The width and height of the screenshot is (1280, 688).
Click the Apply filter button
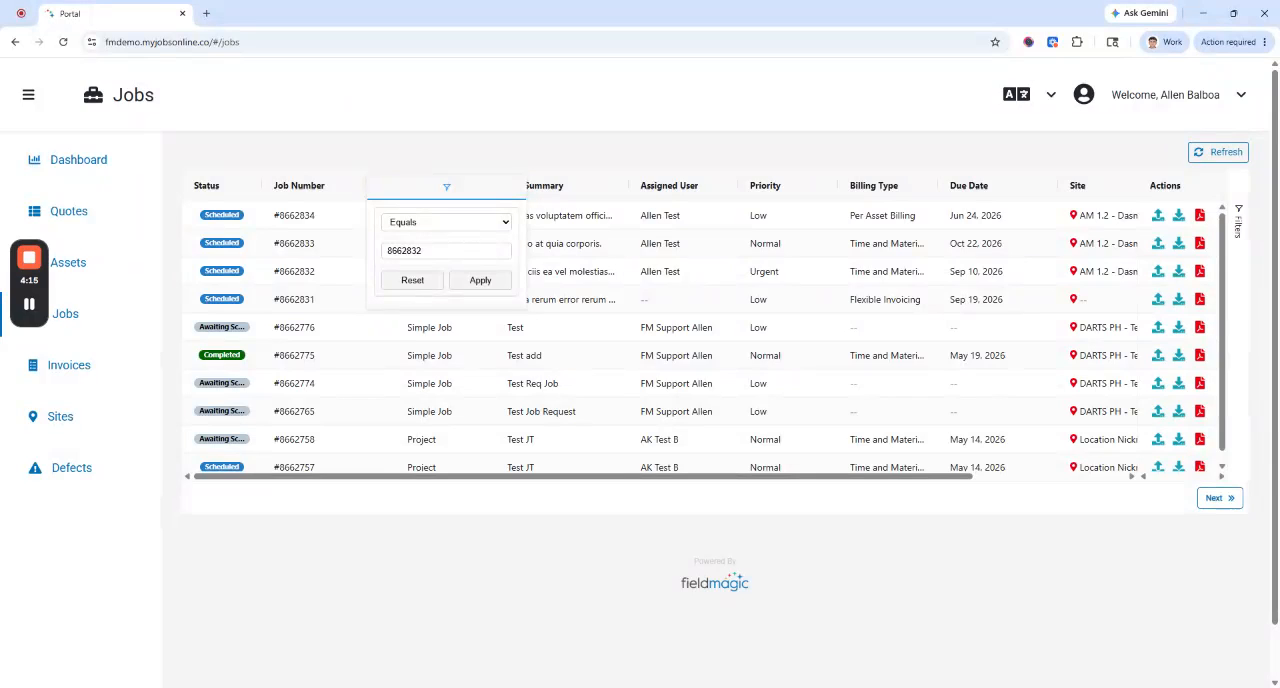480,280
